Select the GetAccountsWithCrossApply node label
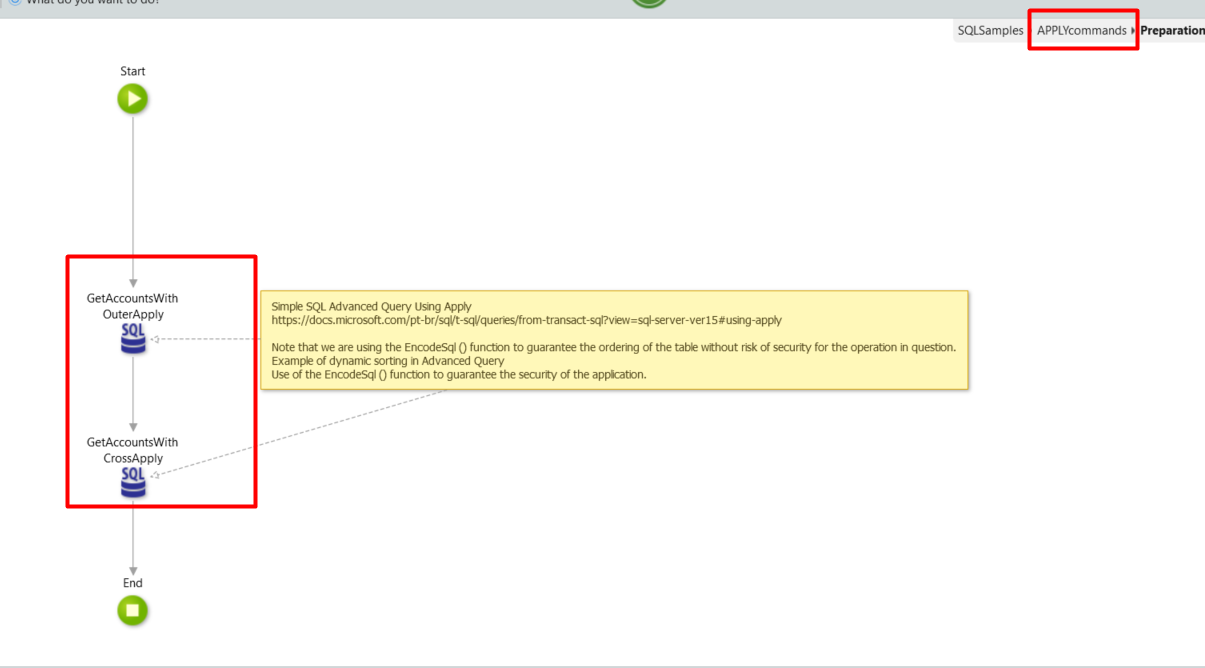Viewport: 1205px width, 668px height. point(132,450)
